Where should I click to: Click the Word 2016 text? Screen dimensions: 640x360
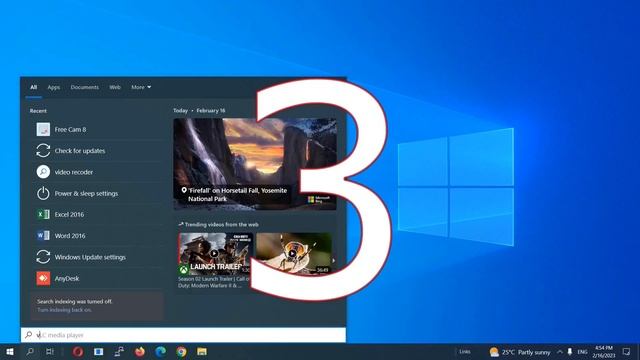tap(70, 236)
